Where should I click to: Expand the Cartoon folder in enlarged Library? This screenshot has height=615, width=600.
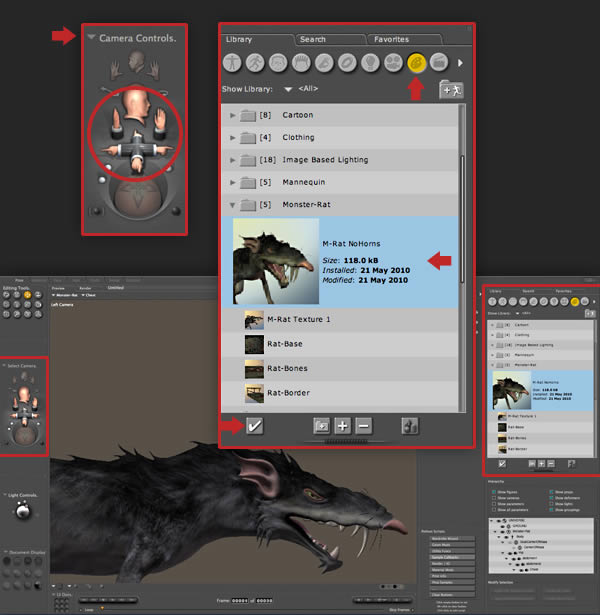tap(233, 115)
